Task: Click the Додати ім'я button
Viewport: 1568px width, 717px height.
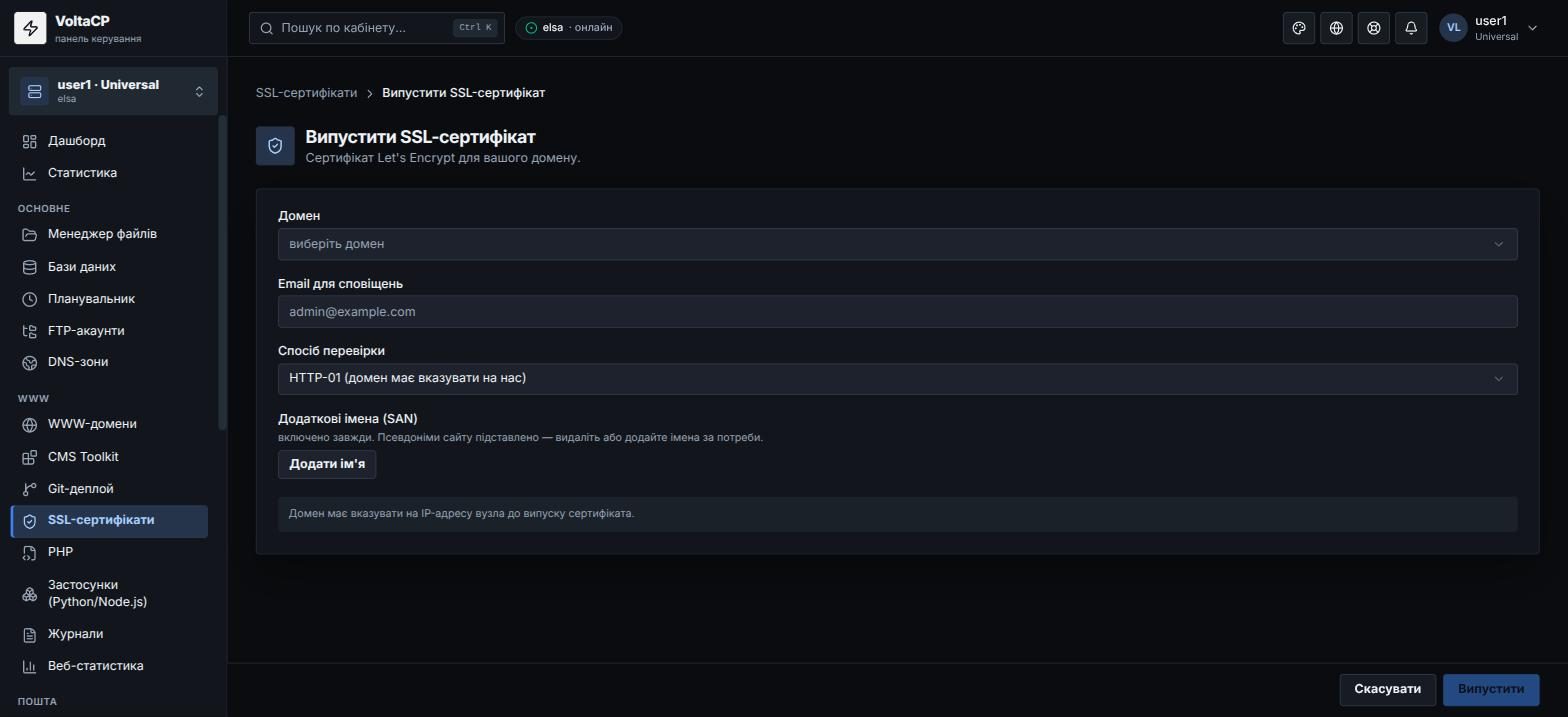Action: (327, 464)
